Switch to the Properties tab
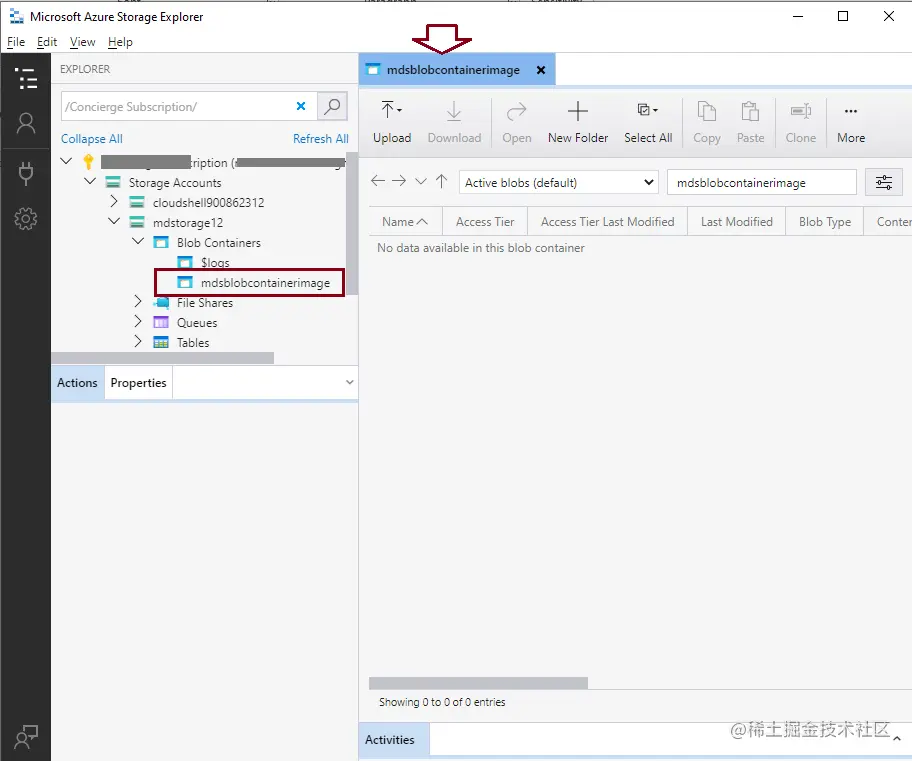This screenshot has height=761, width=912. pyautogui.click(x=138, y=382)
